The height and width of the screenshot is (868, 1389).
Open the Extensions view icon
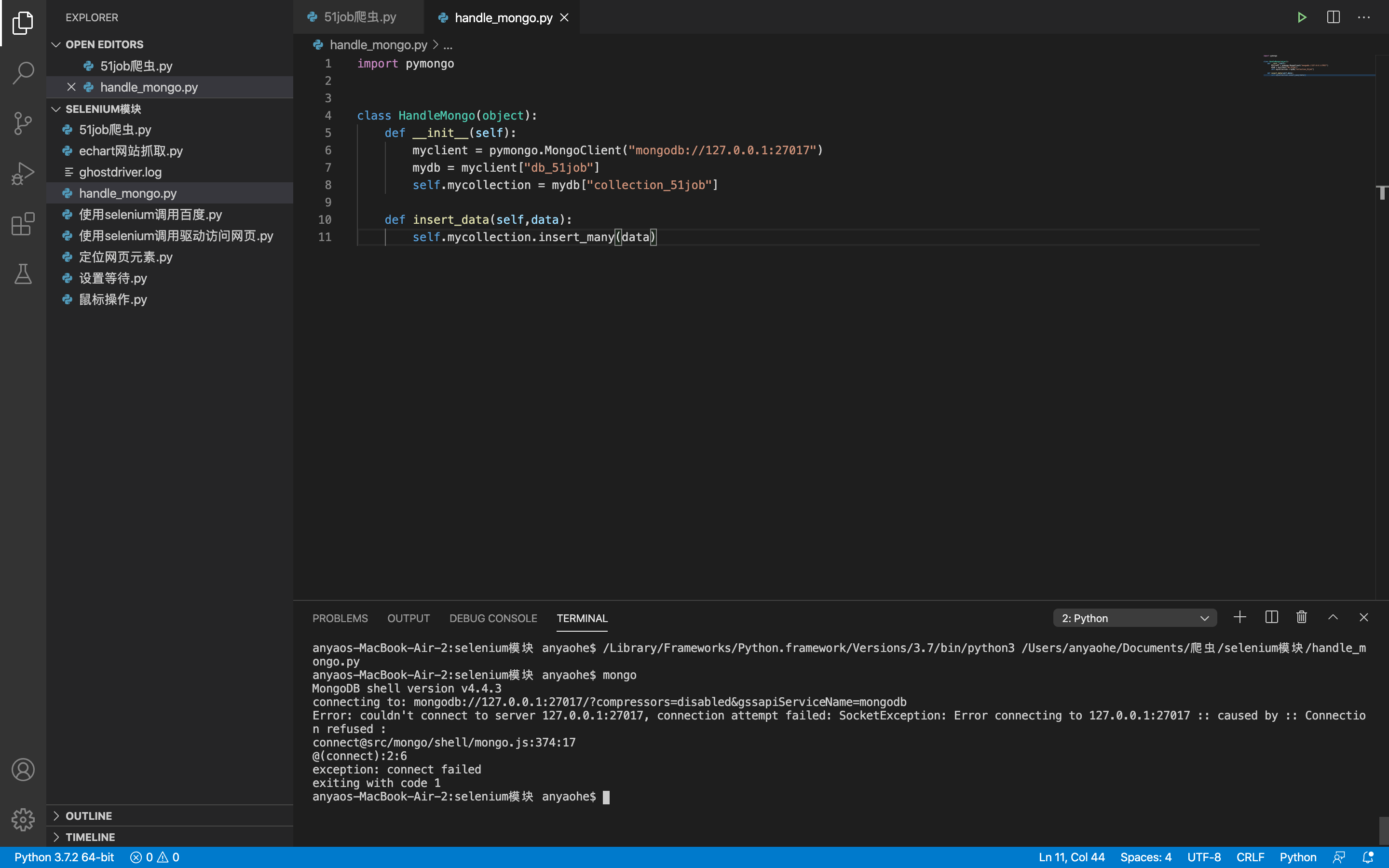pyautogui.click(x=23, y=223)
